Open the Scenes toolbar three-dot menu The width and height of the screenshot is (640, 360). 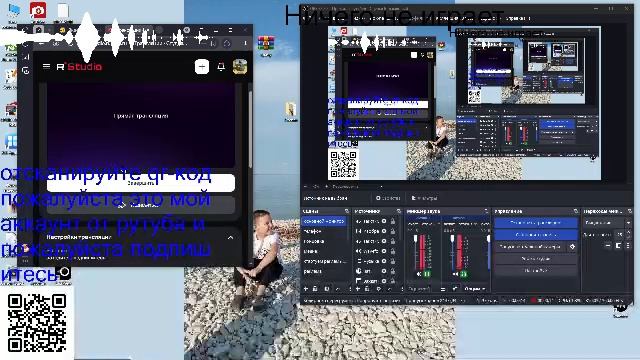click(350, 289)
